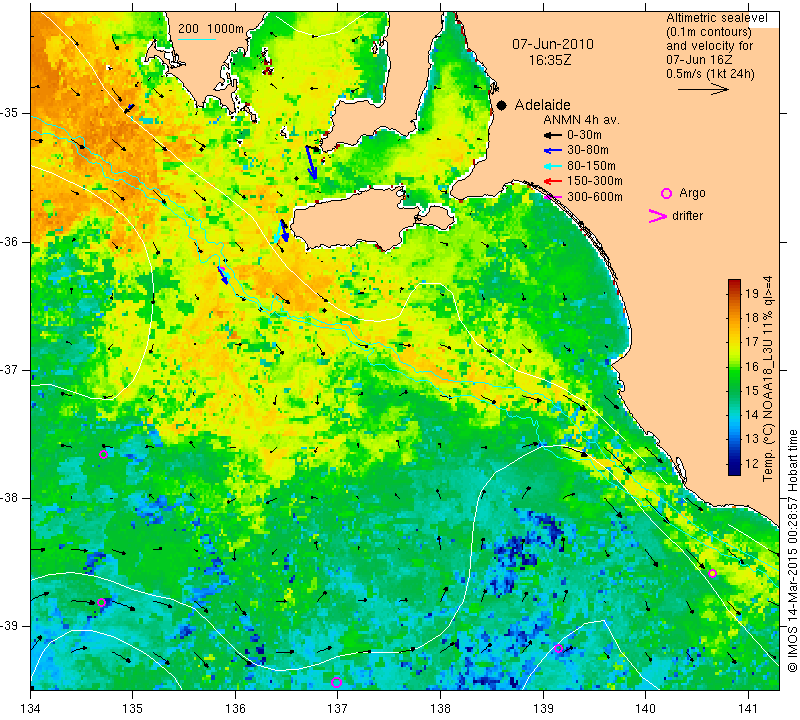The image size is (800, 720).
Task: Click the '80-150m' legend label
Action: coord(591,166)
